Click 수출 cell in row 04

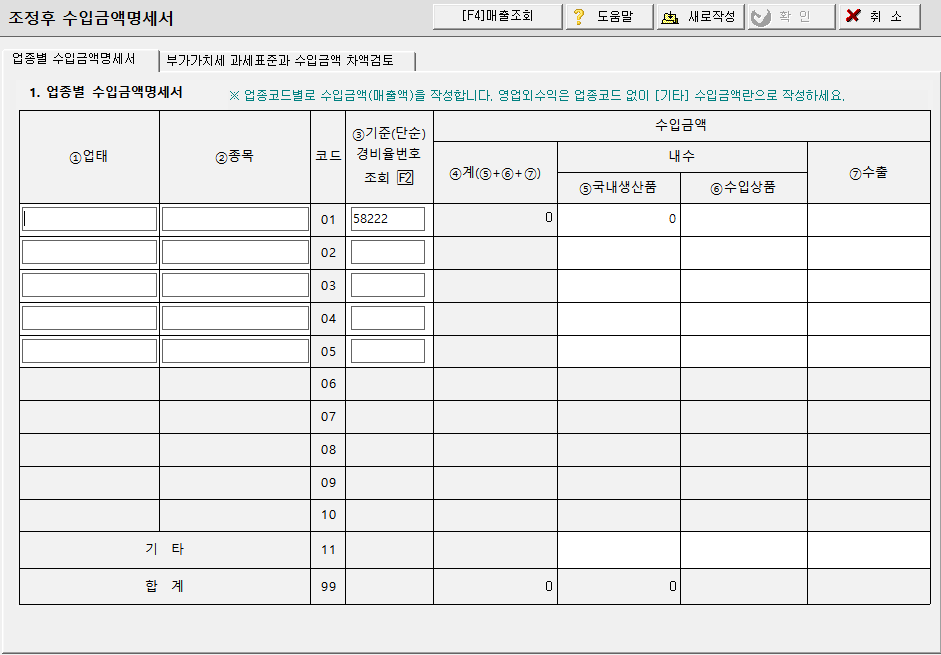click(x=869, y=319)
